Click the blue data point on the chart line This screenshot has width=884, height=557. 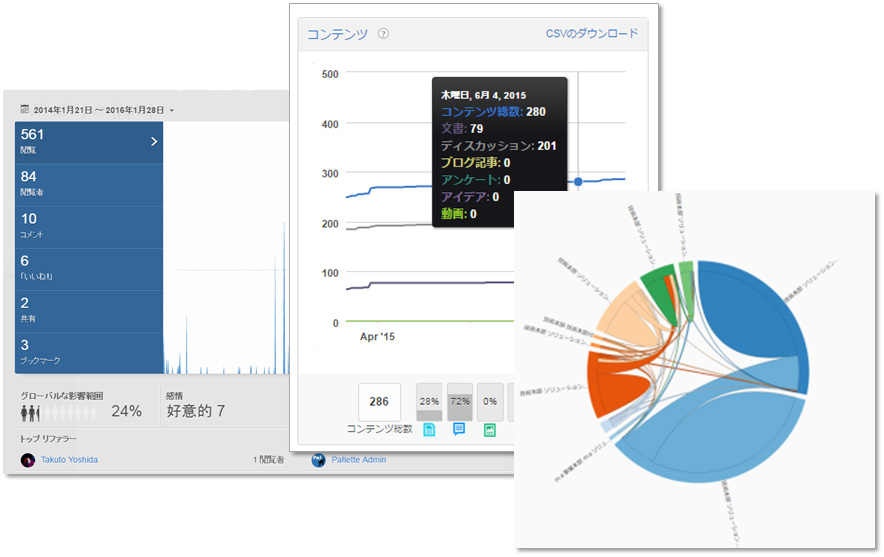[x=578, y=182]
